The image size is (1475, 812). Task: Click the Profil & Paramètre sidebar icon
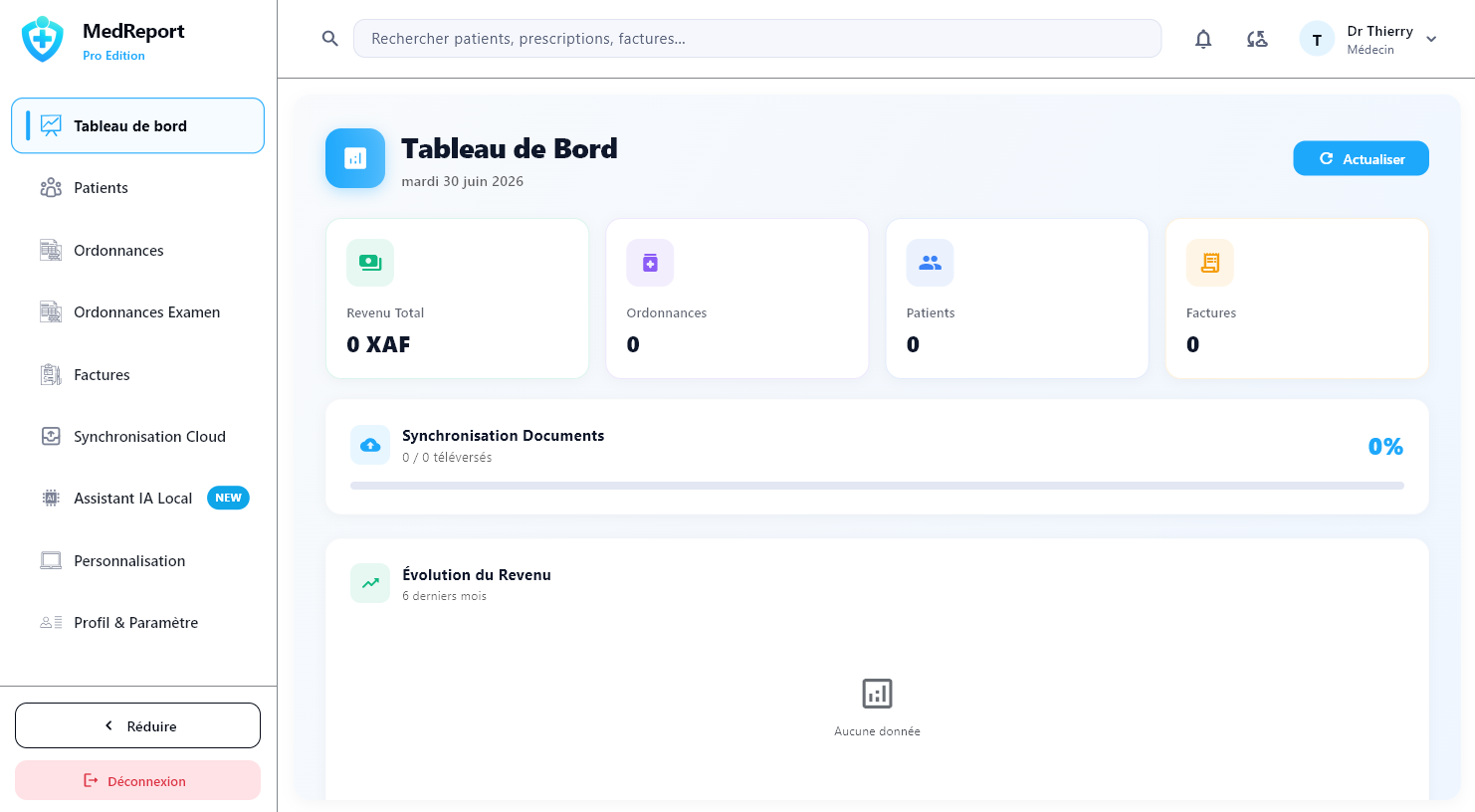(51, 622)
